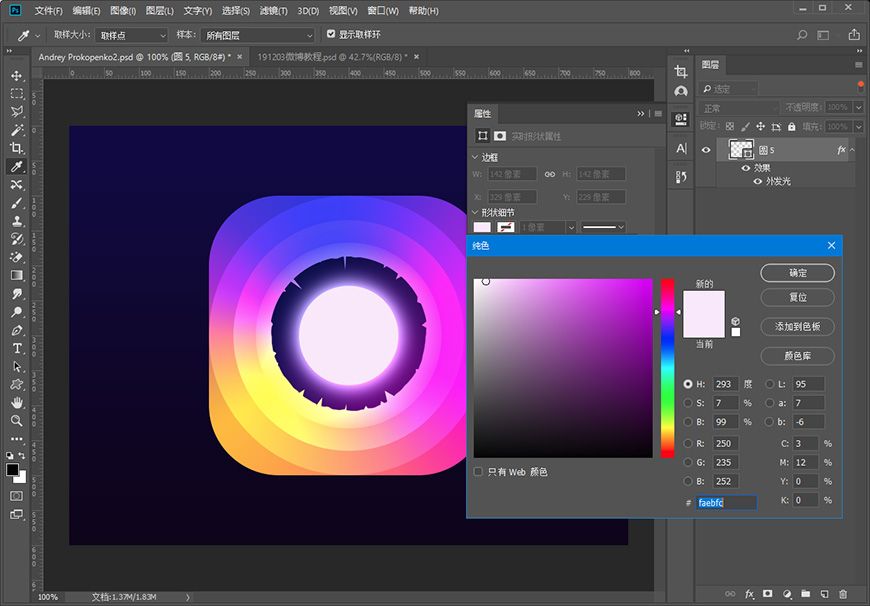Image resolution: width=870 pixels, height=606 pixels.
Task: Toggle the 显示取样环 checkbox
Action: [331, 34]
